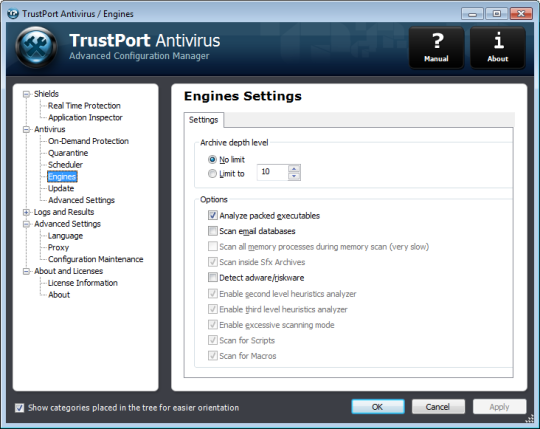Click the archive depth limit value field
The height and width of the screenshot is (429, 540).
pos(272,172)
